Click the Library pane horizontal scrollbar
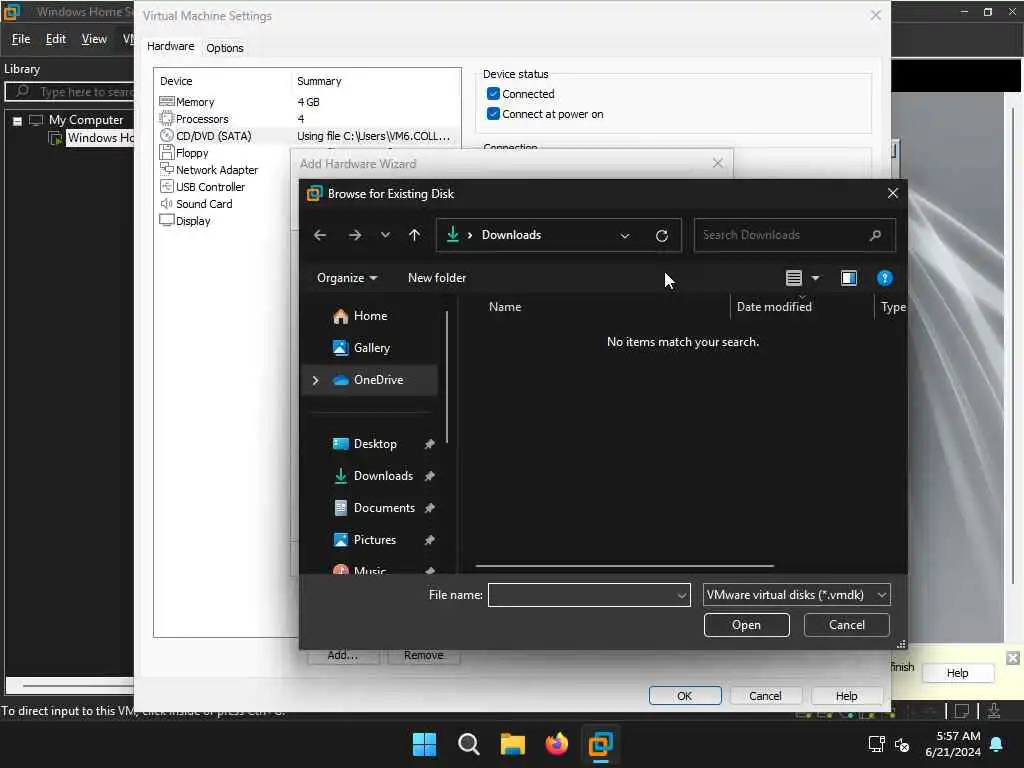 pos(78,686)
